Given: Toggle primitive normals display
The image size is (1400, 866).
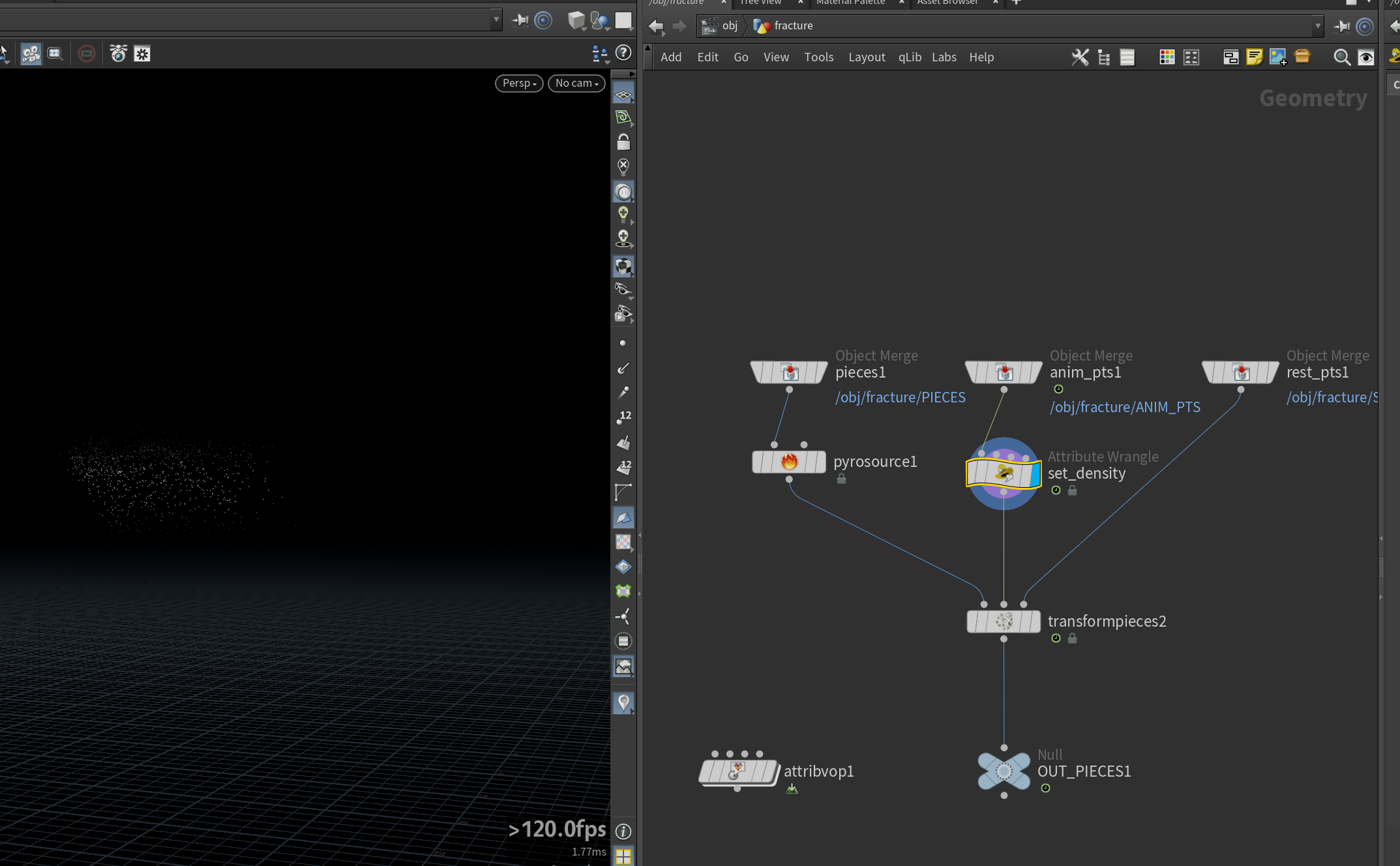Looking at the screenshot, I should (623, 443).
